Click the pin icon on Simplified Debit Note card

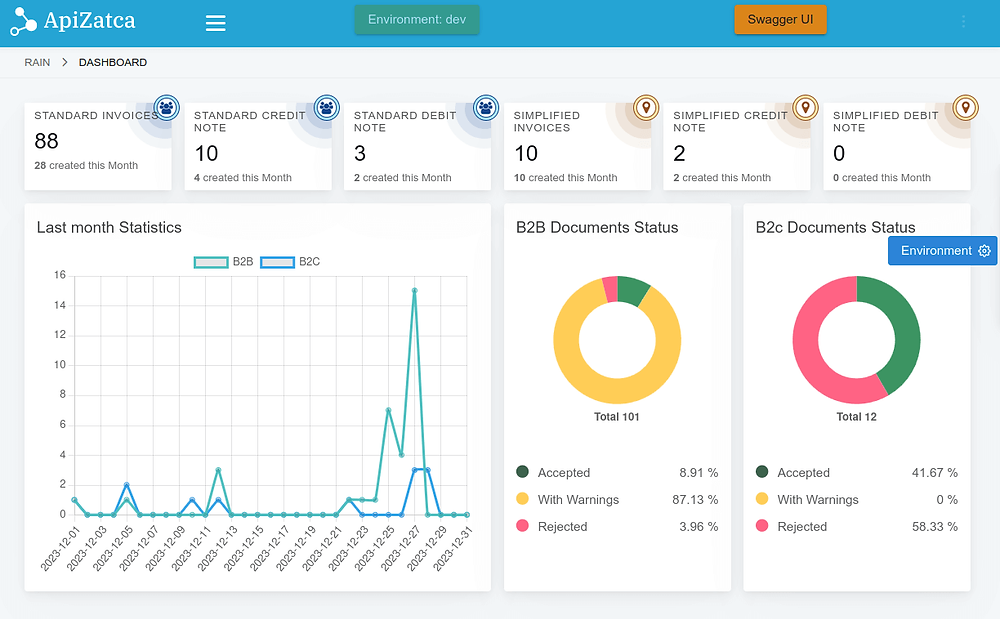[x=965, y=109]
